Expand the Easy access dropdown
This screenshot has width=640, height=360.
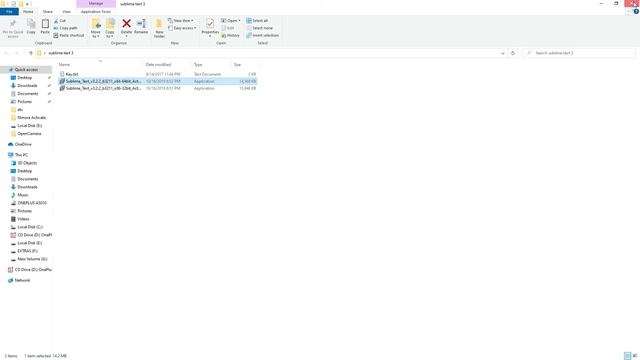pyautogui.click(x=182, y=28)
